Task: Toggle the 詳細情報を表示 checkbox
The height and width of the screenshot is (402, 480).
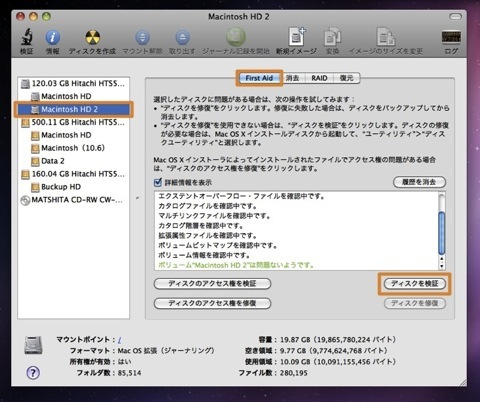Action: point(158,182)
